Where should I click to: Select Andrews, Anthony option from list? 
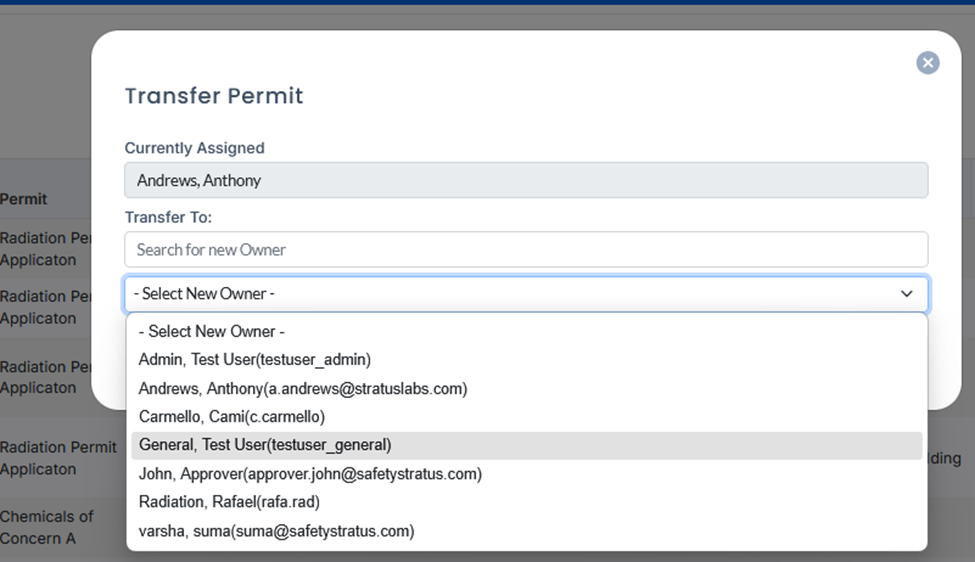click(526, 389)
